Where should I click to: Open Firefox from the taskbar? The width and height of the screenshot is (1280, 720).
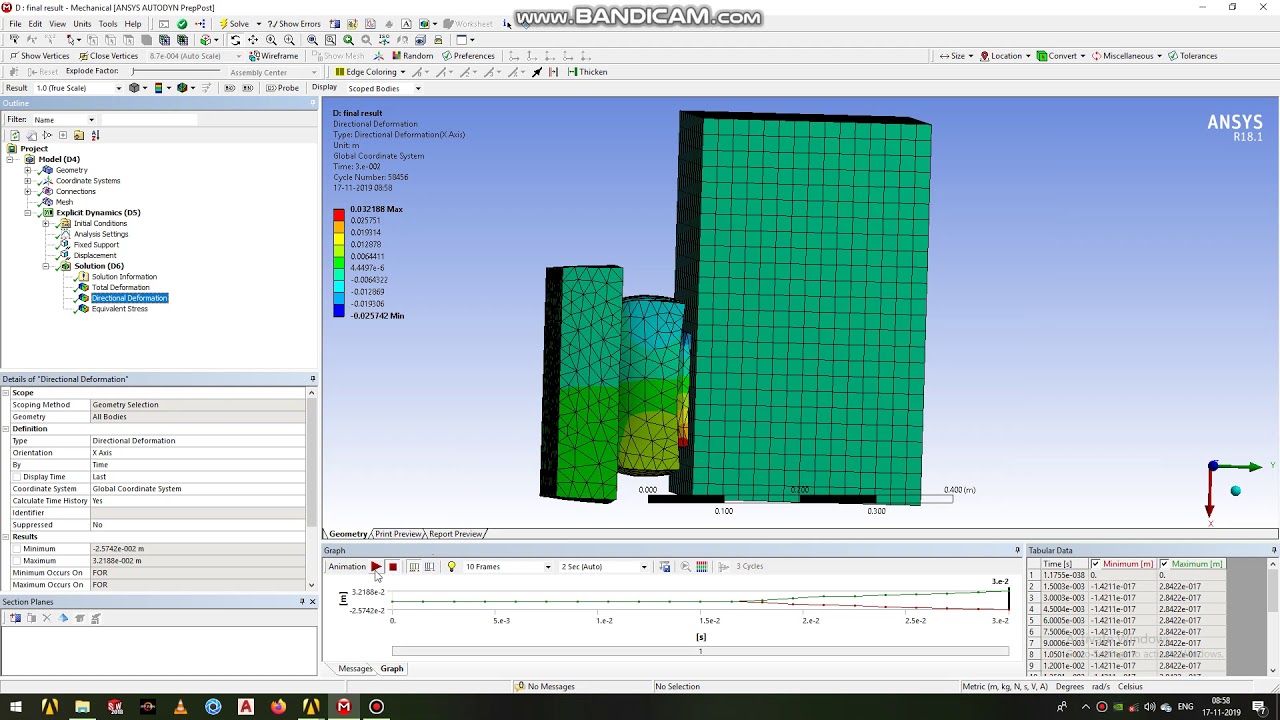[x=278, y=707]
